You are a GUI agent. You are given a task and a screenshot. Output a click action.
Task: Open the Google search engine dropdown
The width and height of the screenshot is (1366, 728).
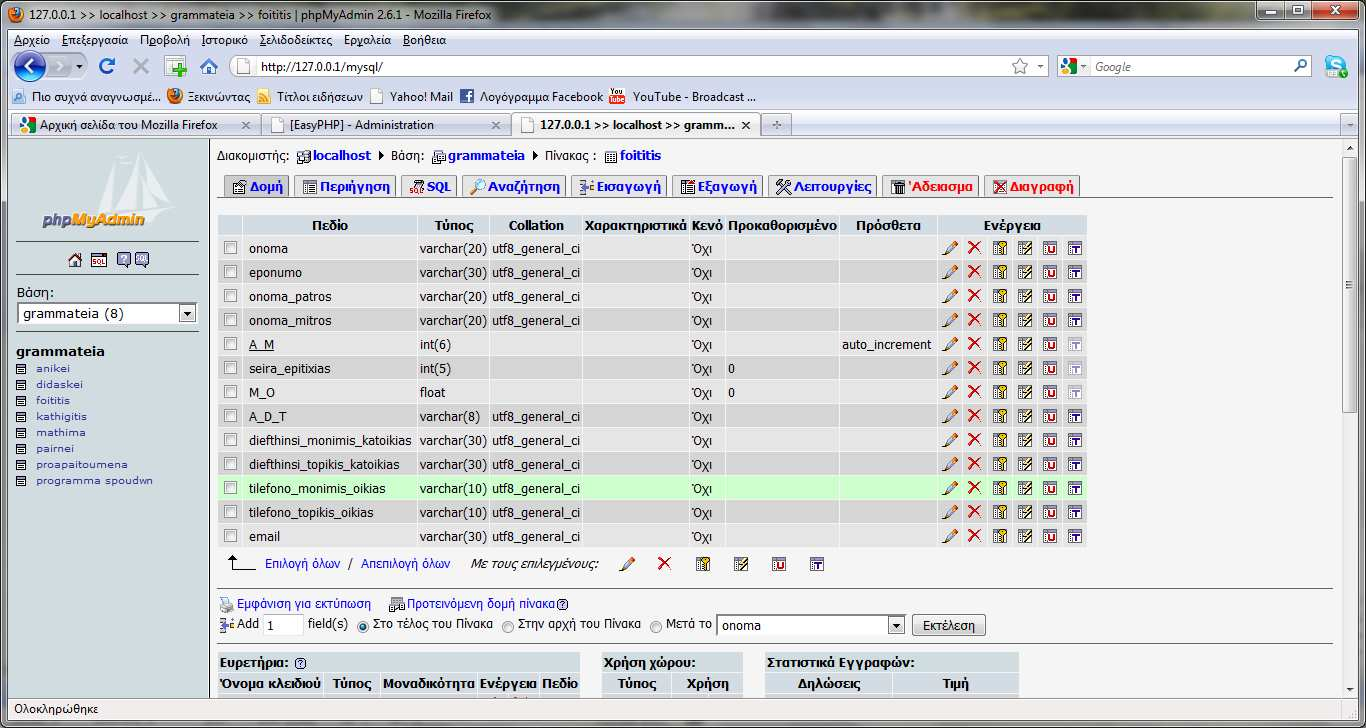click(x=1074, y=66)
